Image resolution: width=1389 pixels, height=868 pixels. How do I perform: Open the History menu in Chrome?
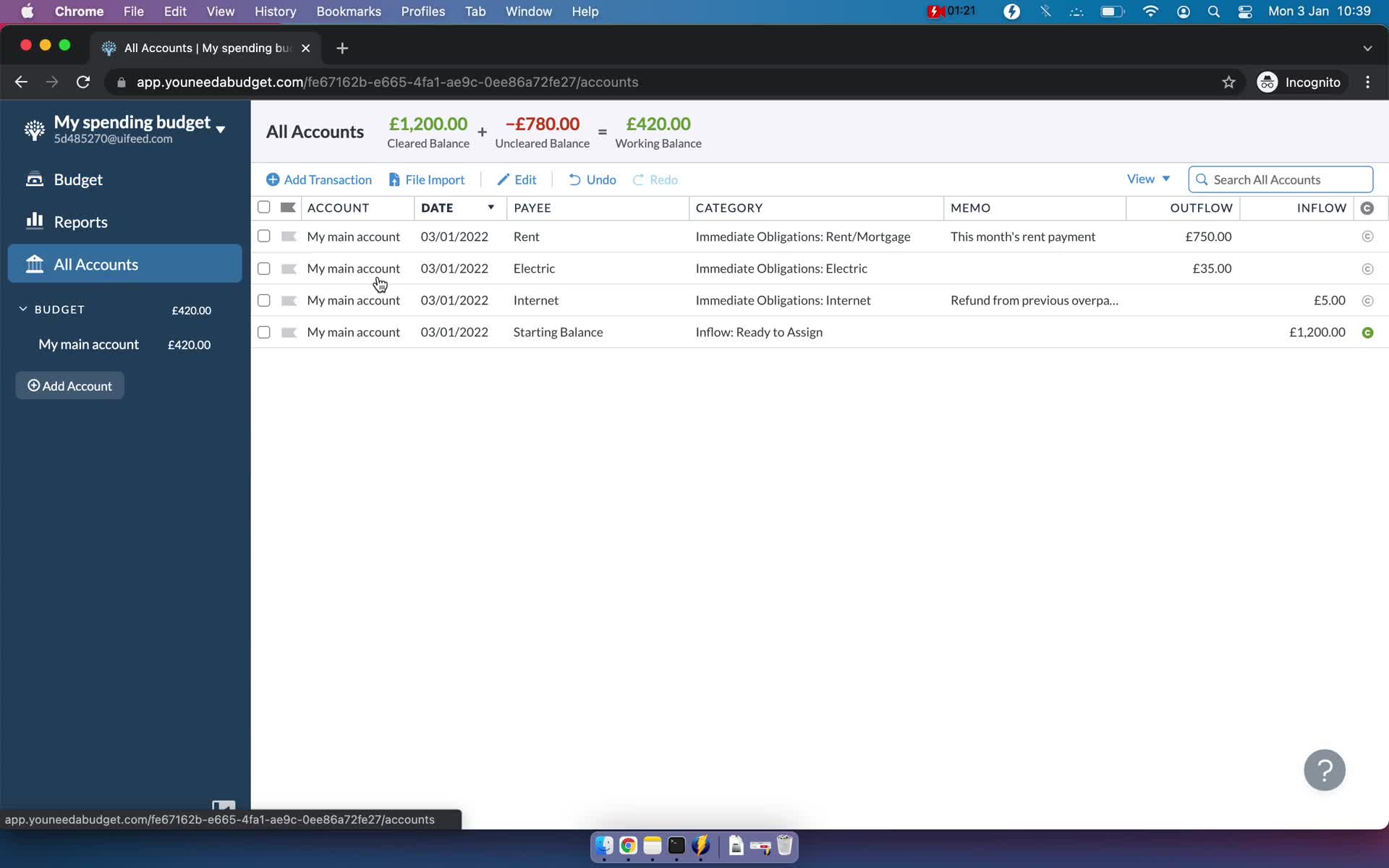pyautogui.click(x=274, y=11)
